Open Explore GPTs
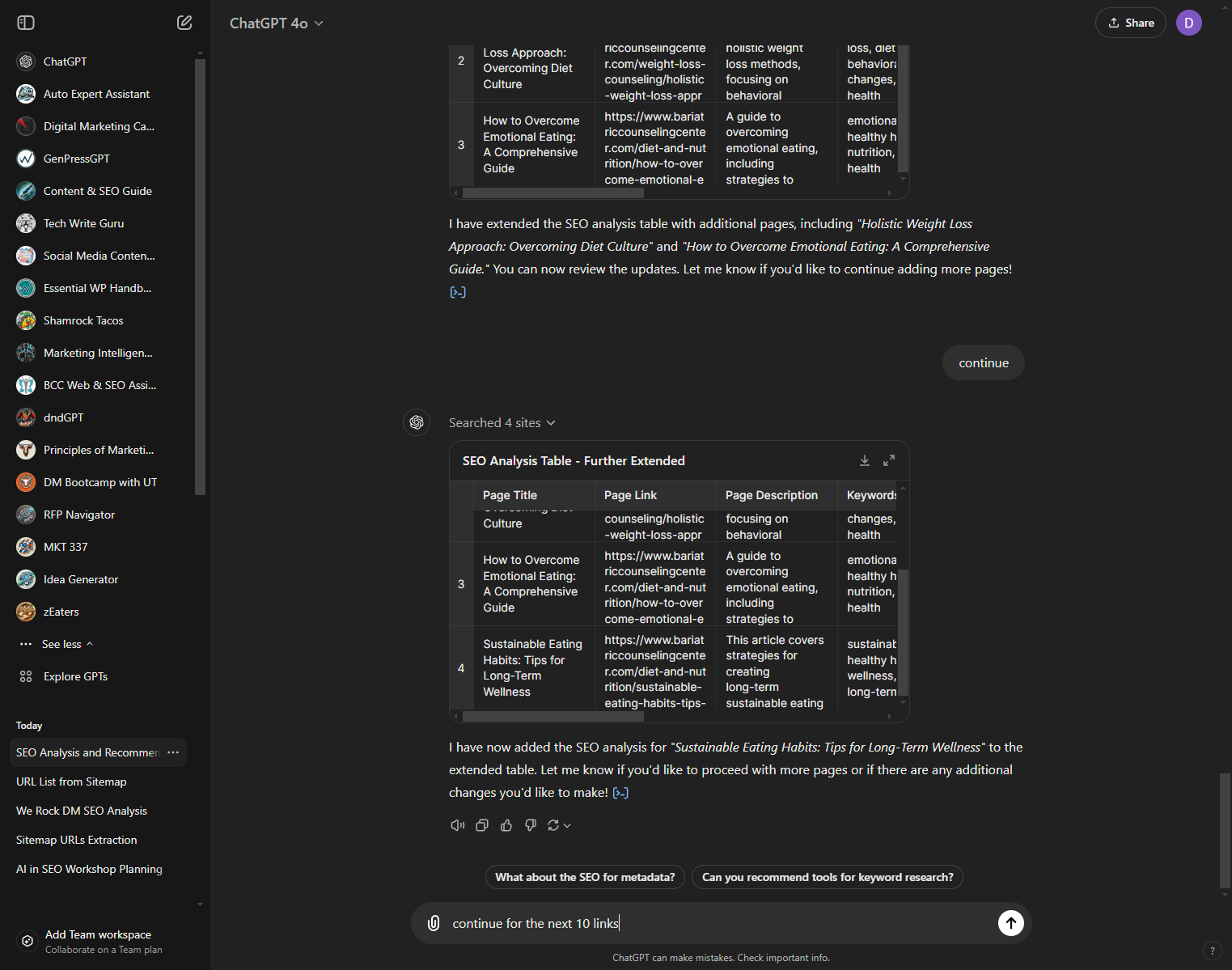 click(75, 676)
